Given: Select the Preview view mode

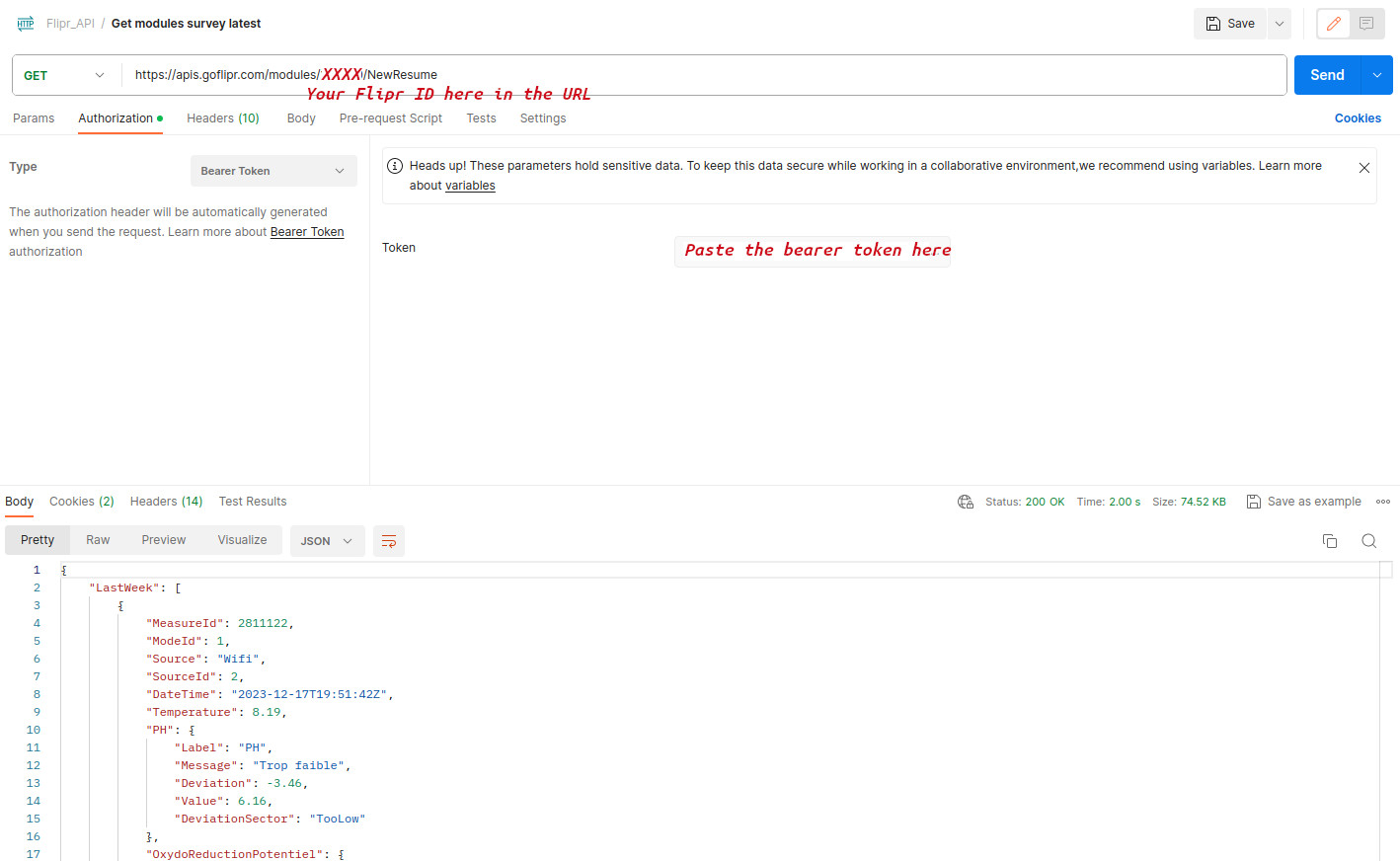Looking at the screenshot, I should pos(163,540).
